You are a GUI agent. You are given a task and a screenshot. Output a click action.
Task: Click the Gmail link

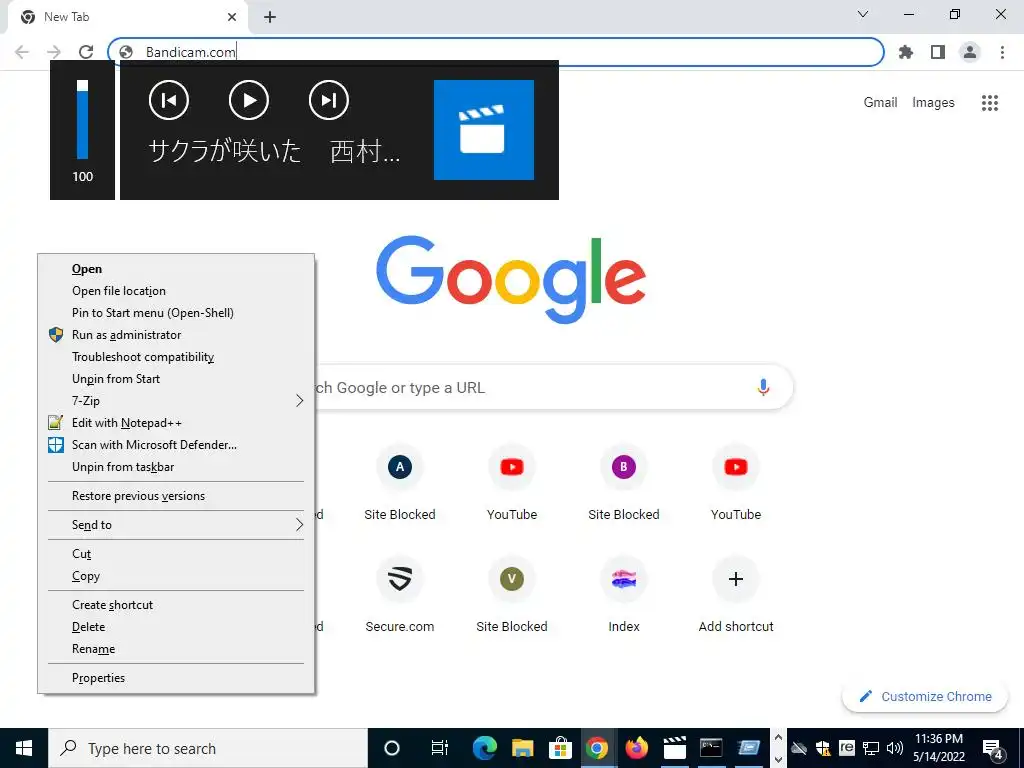(x=880, y=103)
